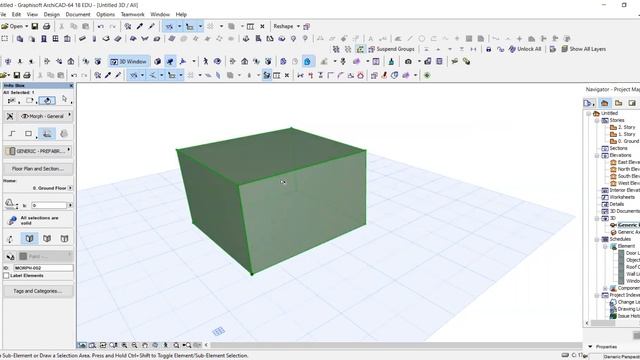The image size is (640, 360).
Task: Click the Tags and Categories... button
Action: click(x=38, y=291)
